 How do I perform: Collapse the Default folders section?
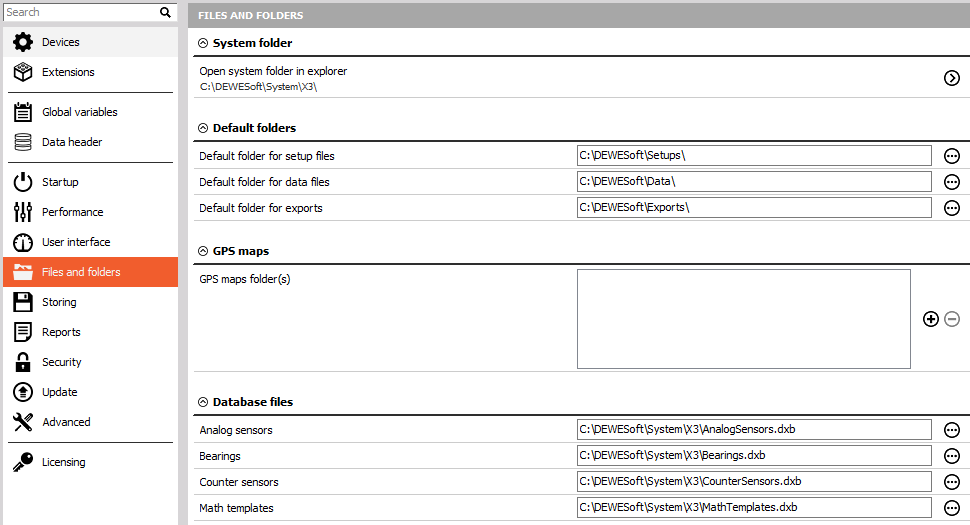(203, 128)
